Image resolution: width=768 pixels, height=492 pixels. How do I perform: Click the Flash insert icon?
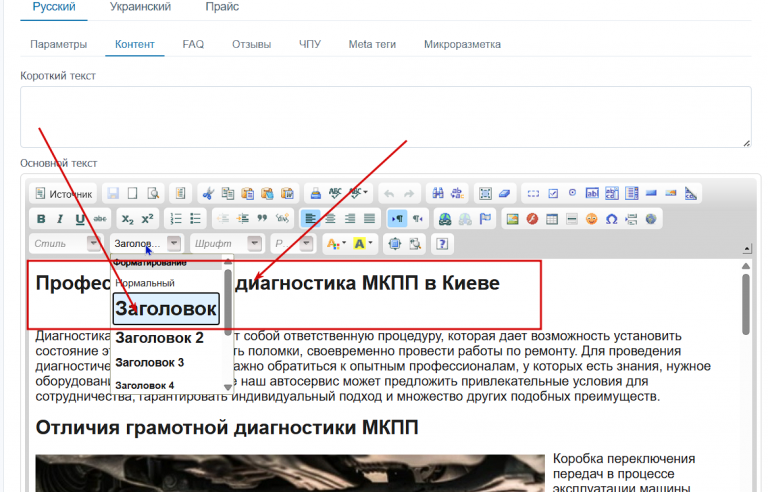(532, 219)
